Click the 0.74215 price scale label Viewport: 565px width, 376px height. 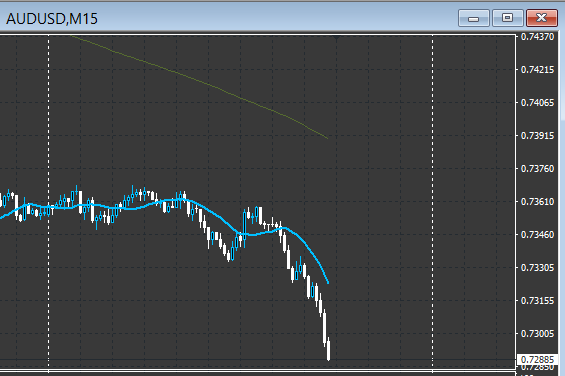pyautogui.click(x=537, y=70)
